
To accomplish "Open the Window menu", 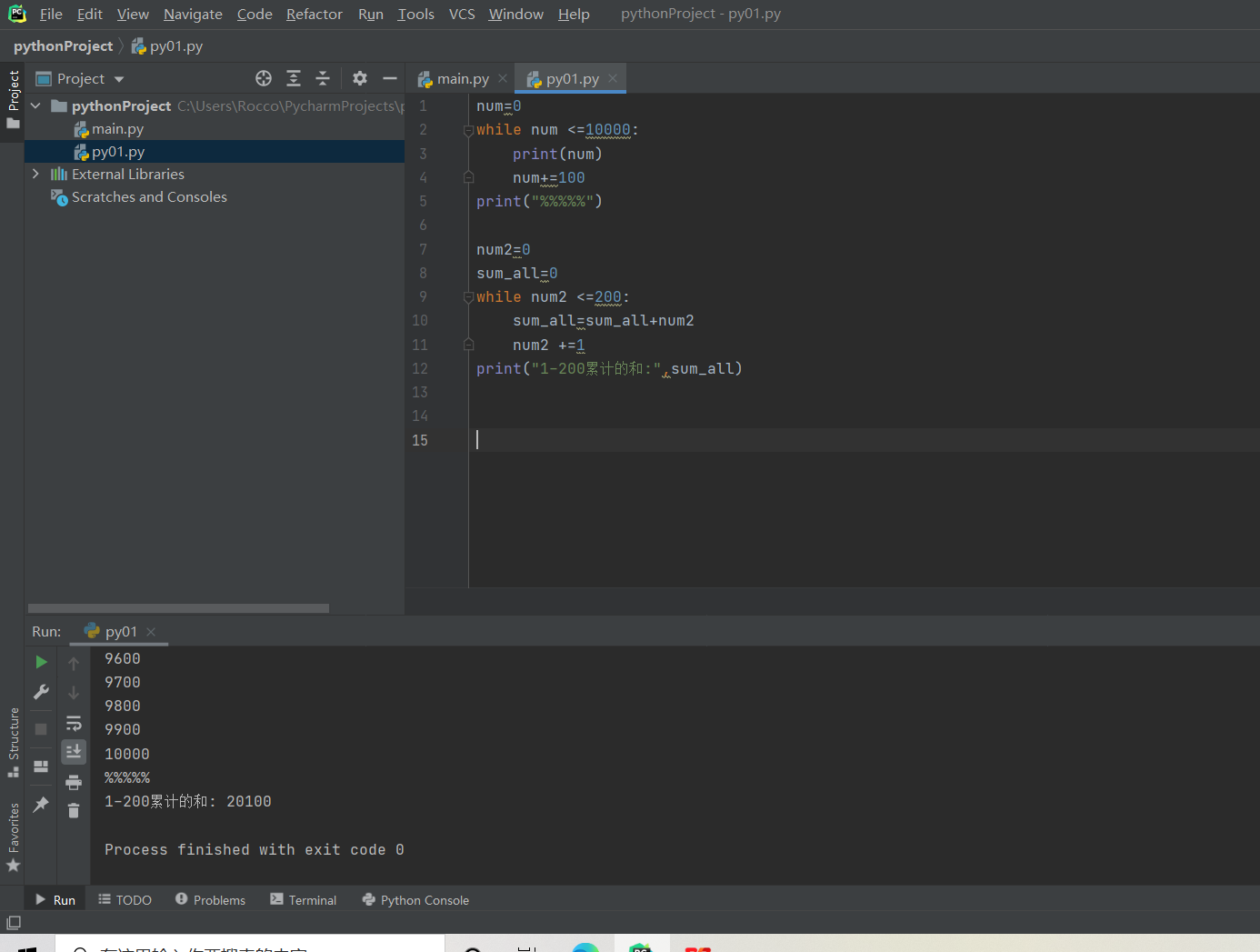I will click(515, 14).
